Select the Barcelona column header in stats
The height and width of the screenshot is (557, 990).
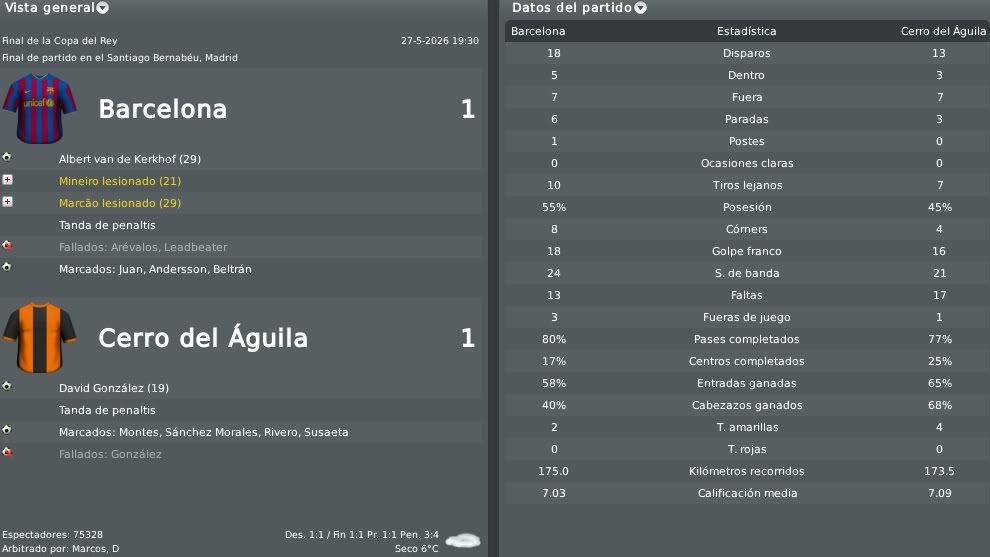coord(538,31)
